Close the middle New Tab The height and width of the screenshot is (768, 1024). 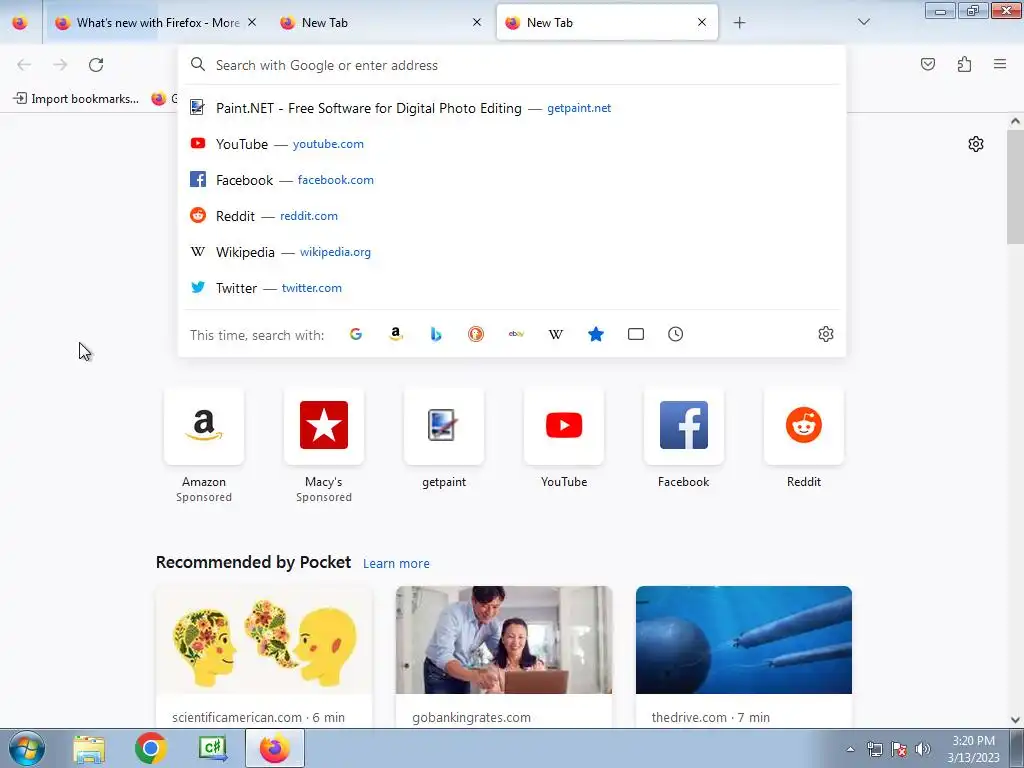click(x=477, y=22)
